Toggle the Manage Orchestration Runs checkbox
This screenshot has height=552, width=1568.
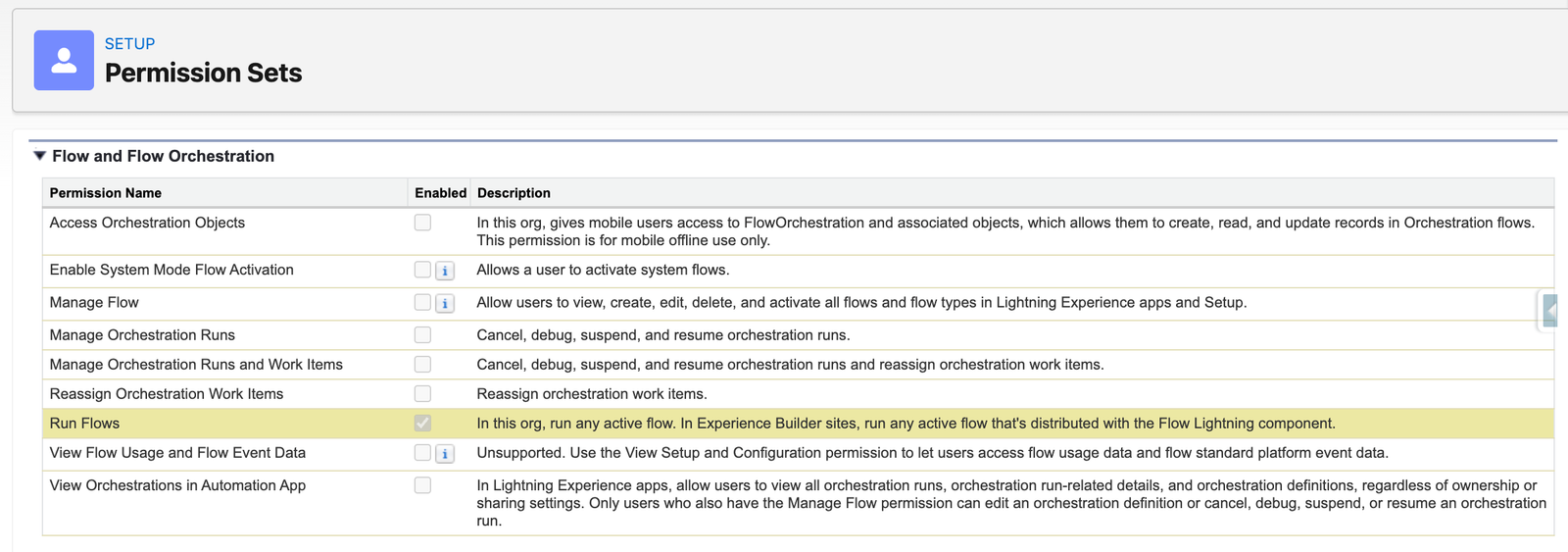coord(422,335)
